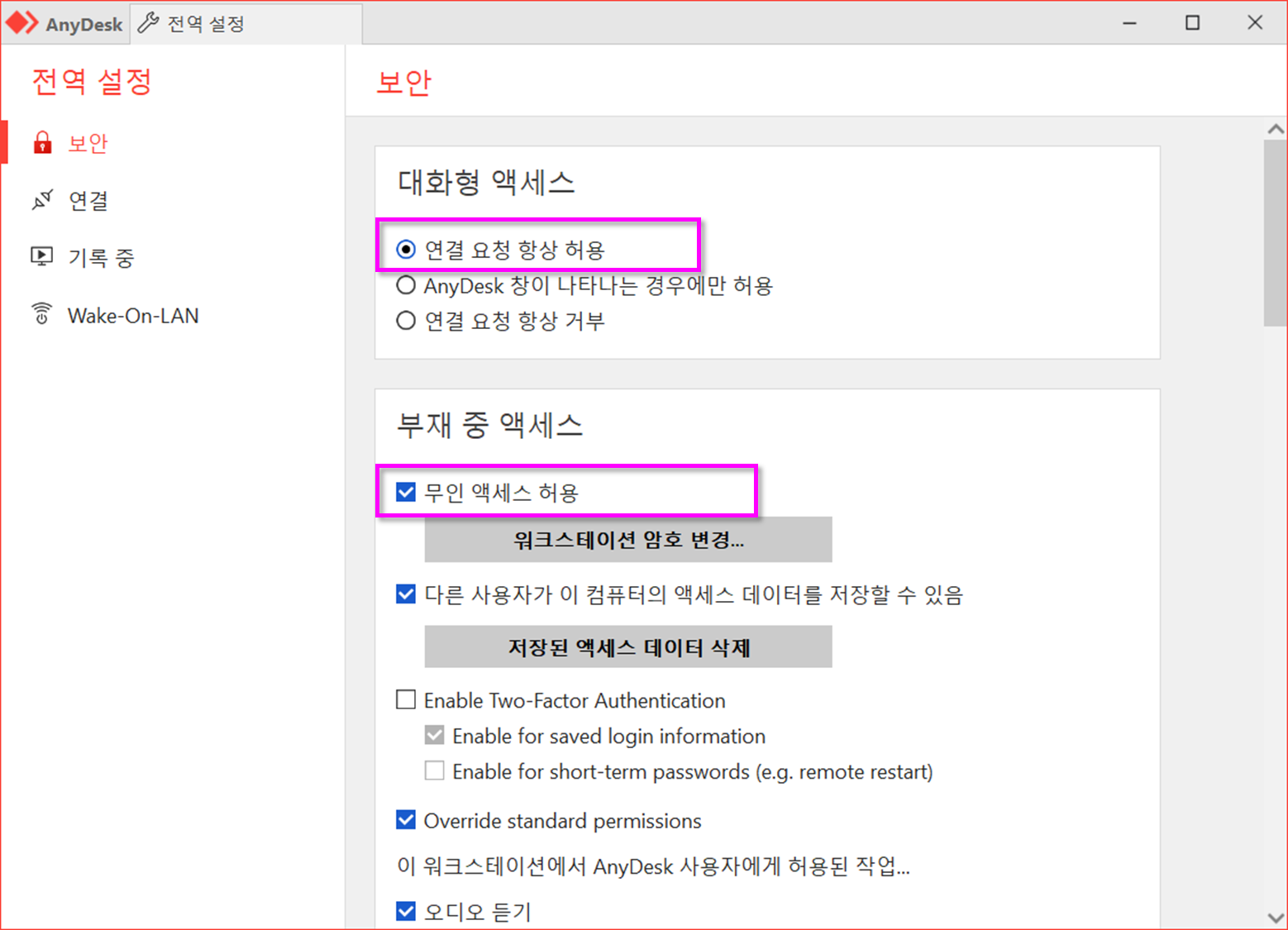
Task: Close the AnyDesk window
Action: click(x=1255, y=23)
